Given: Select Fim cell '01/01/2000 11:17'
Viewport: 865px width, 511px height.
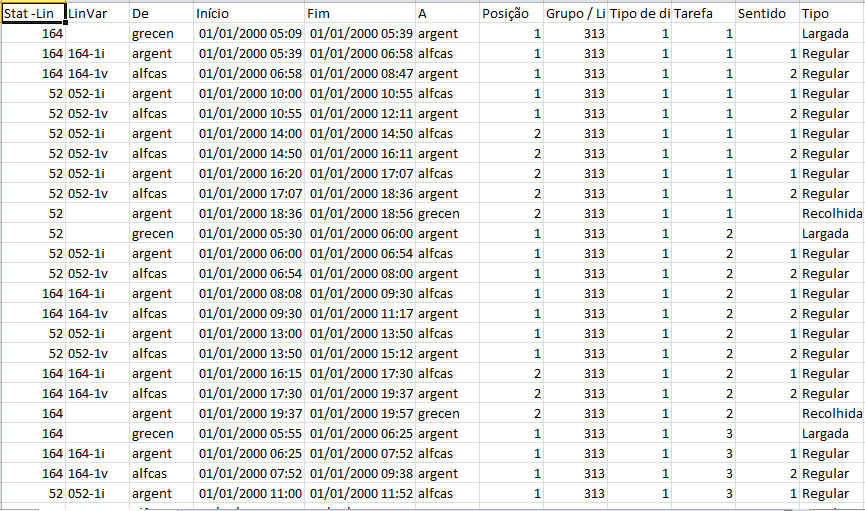Looking at the screenshot, I should [360, 313].
